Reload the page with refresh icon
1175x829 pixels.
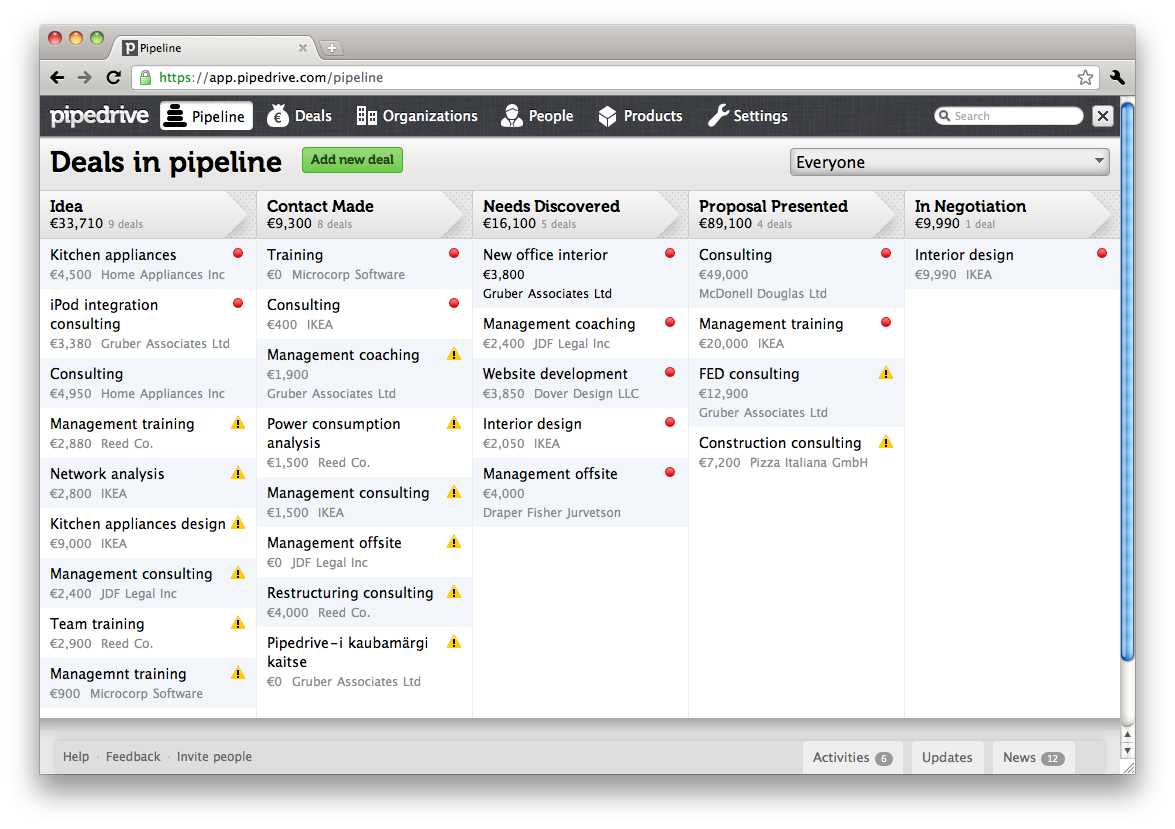113,77
